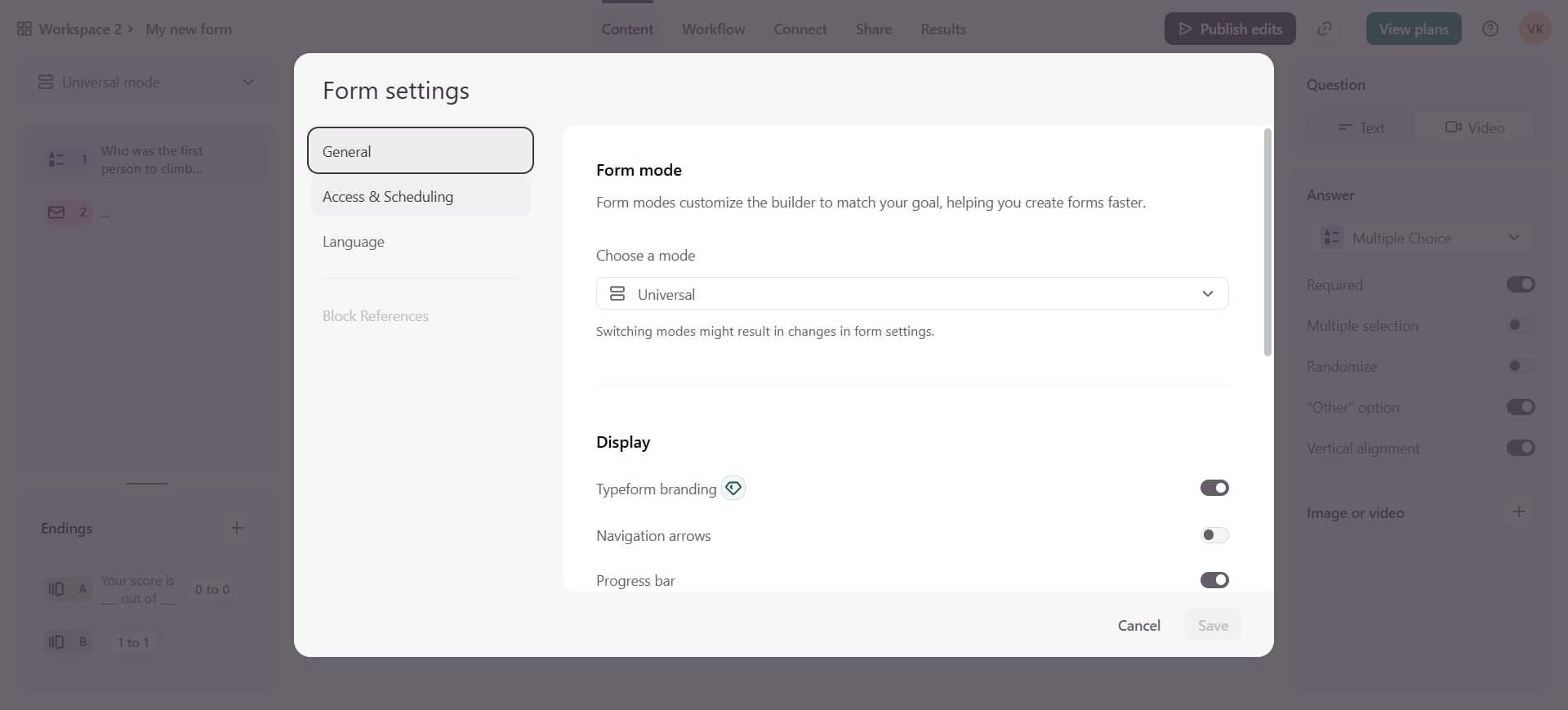Click the Multiple Choice type icon in Answer
The width and height of the screenshot is (1568, 710).
click(x=1332, y=238)
